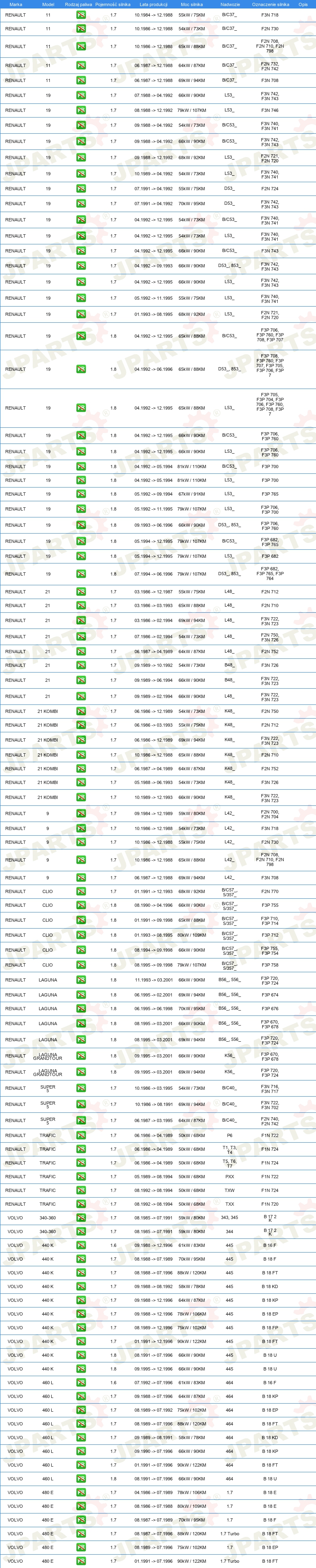Select the '01.1991 -> 12.1993' production years cell
Viewport: 316px width, 1568px height.
point(154,892)
